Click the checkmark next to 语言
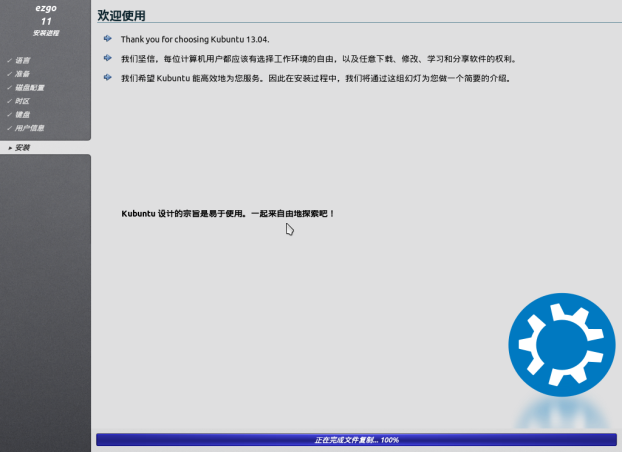The width and height of the screenshot is (622, 452). [9, 61]
